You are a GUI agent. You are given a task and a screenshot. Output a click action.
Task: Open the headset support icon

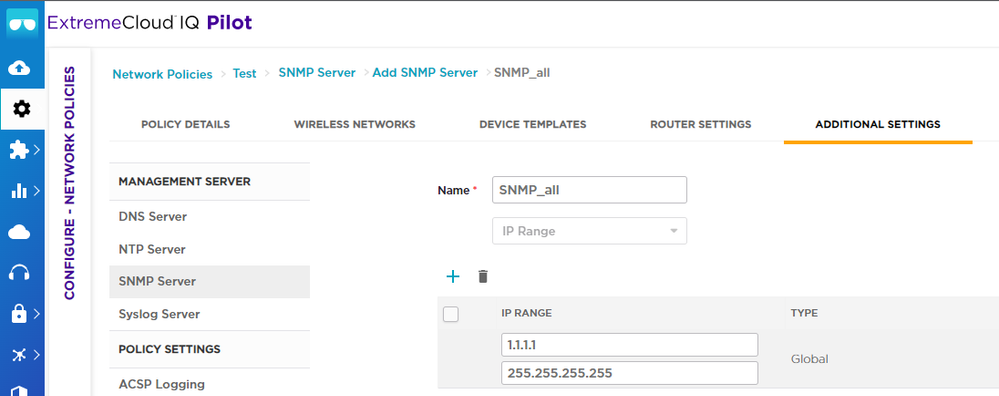click(x=19, y=272)
